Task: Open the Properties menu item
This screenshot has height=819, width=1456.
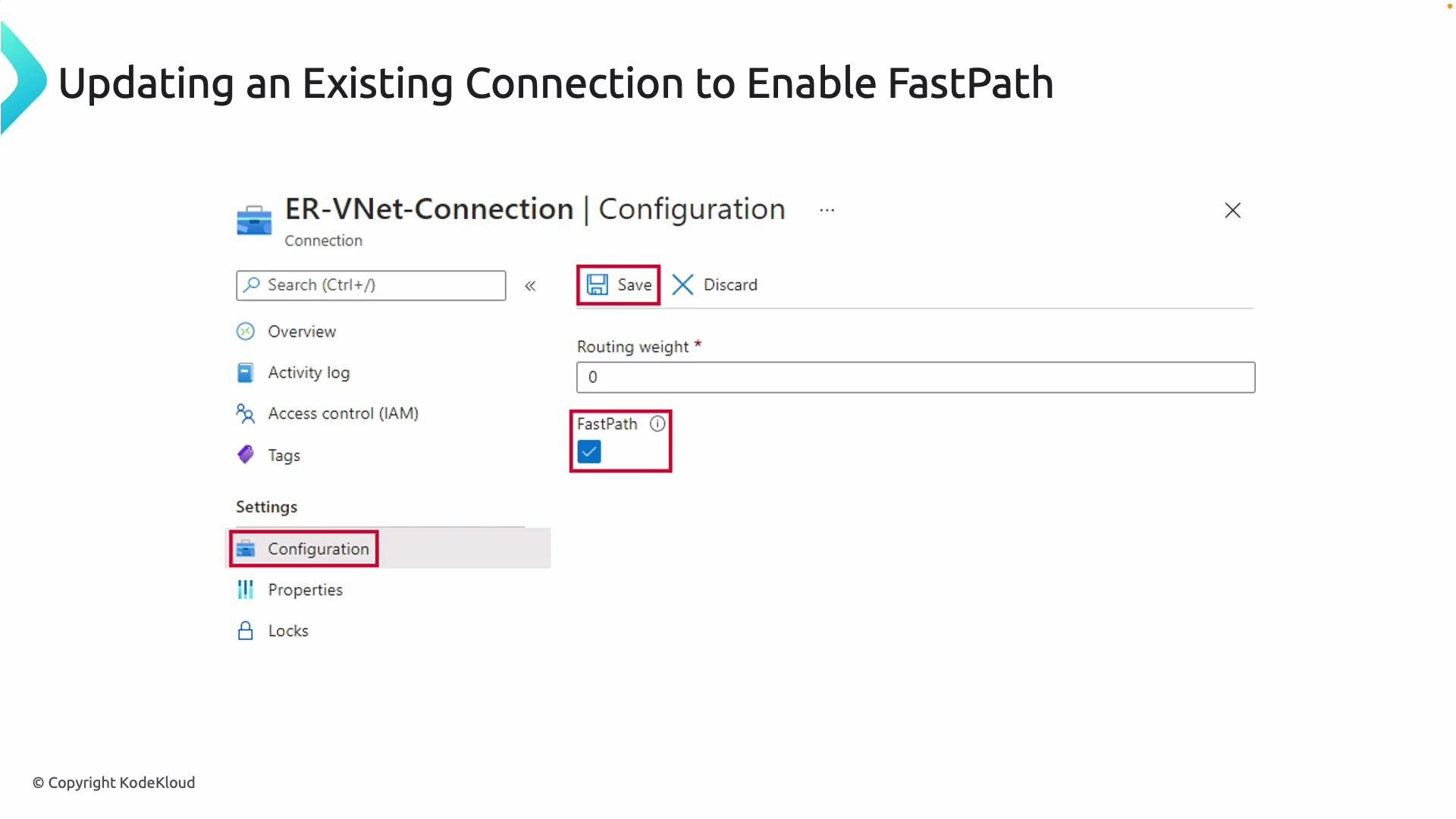Action: (305, 589)
